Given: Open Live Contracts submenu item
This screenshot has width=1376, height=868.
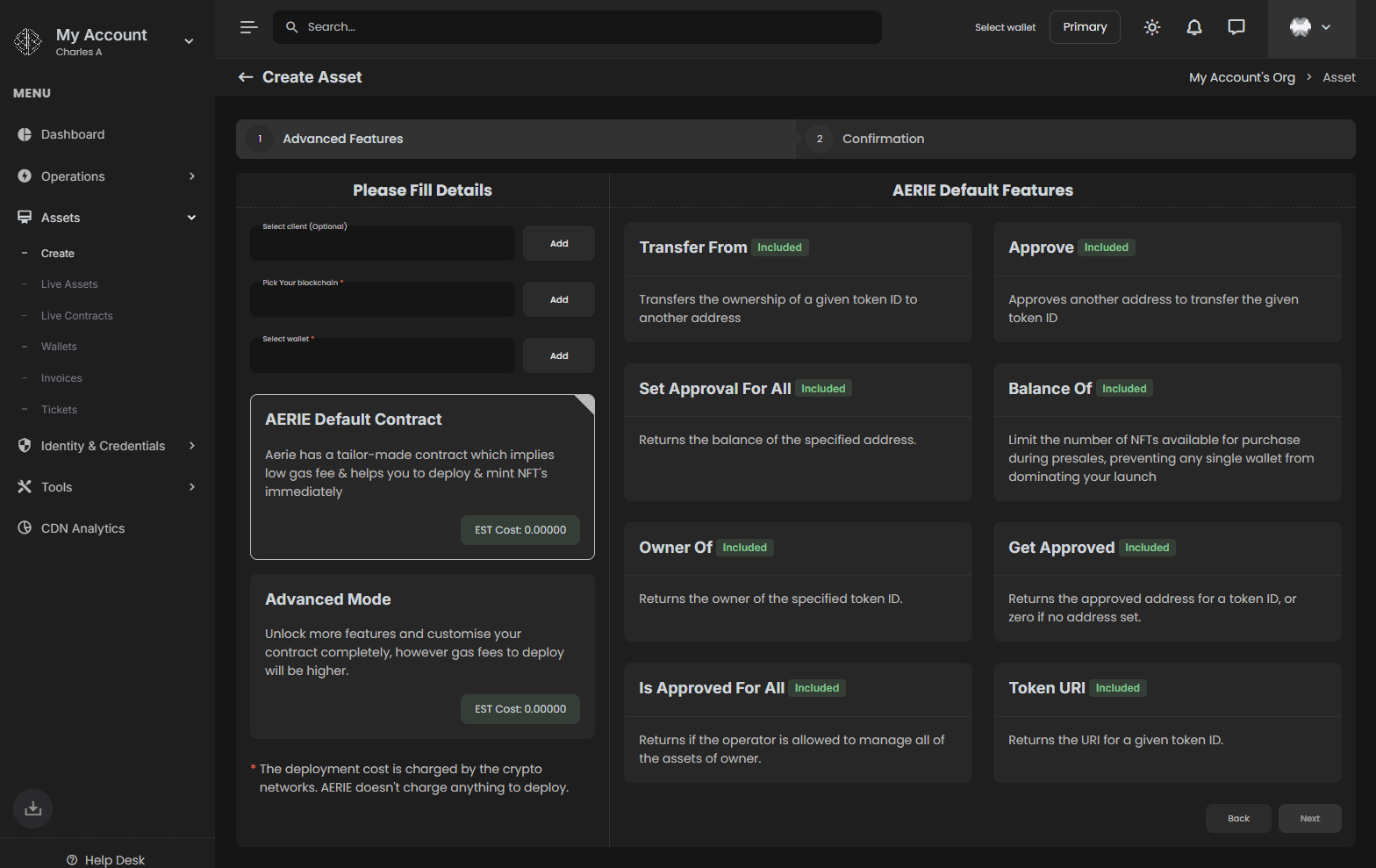Looking at the screenshot, I should (77, 316).
